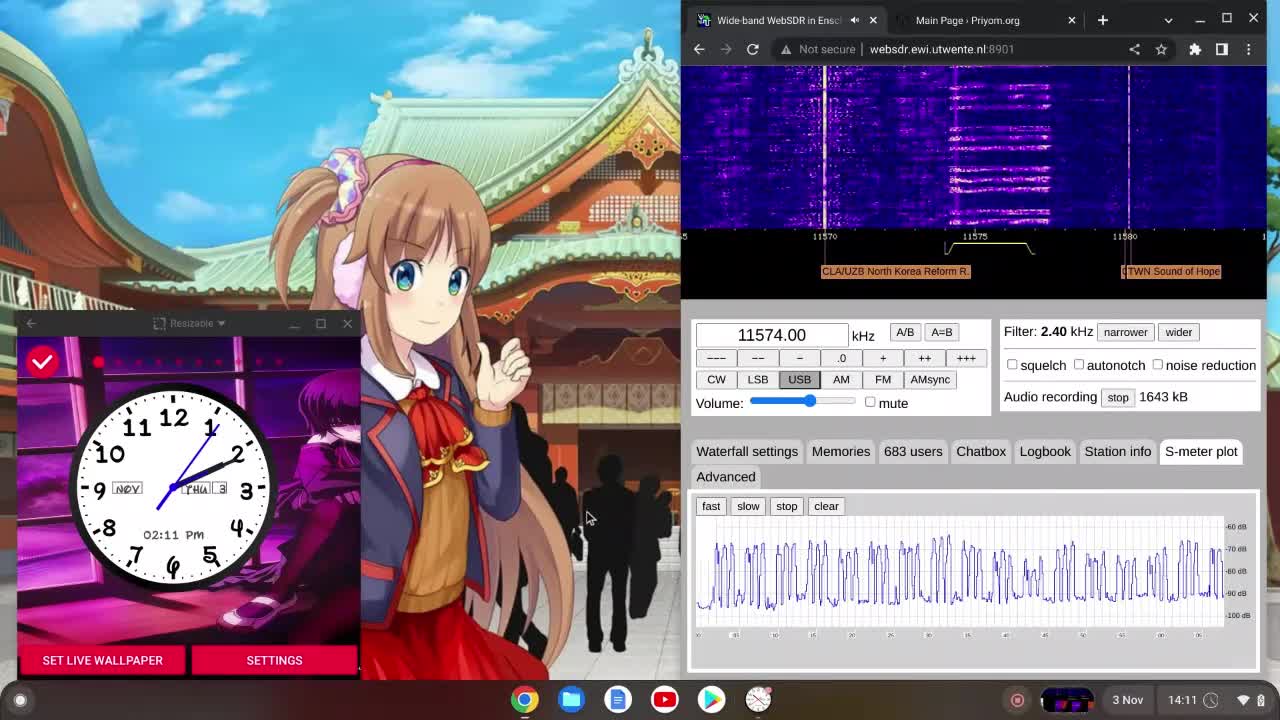Click the A/B VFO swap button
Viewport: 1280px width, 720px height.
(x=905, y=332)
